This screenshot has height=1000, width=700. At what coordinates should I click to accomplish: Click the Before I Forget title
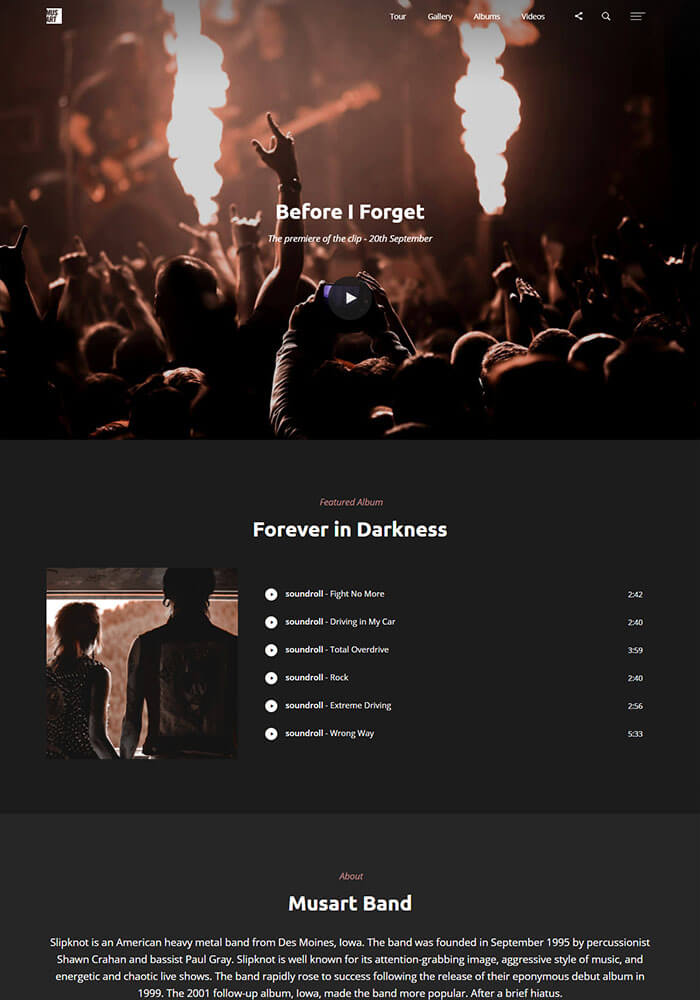(350, 212)
